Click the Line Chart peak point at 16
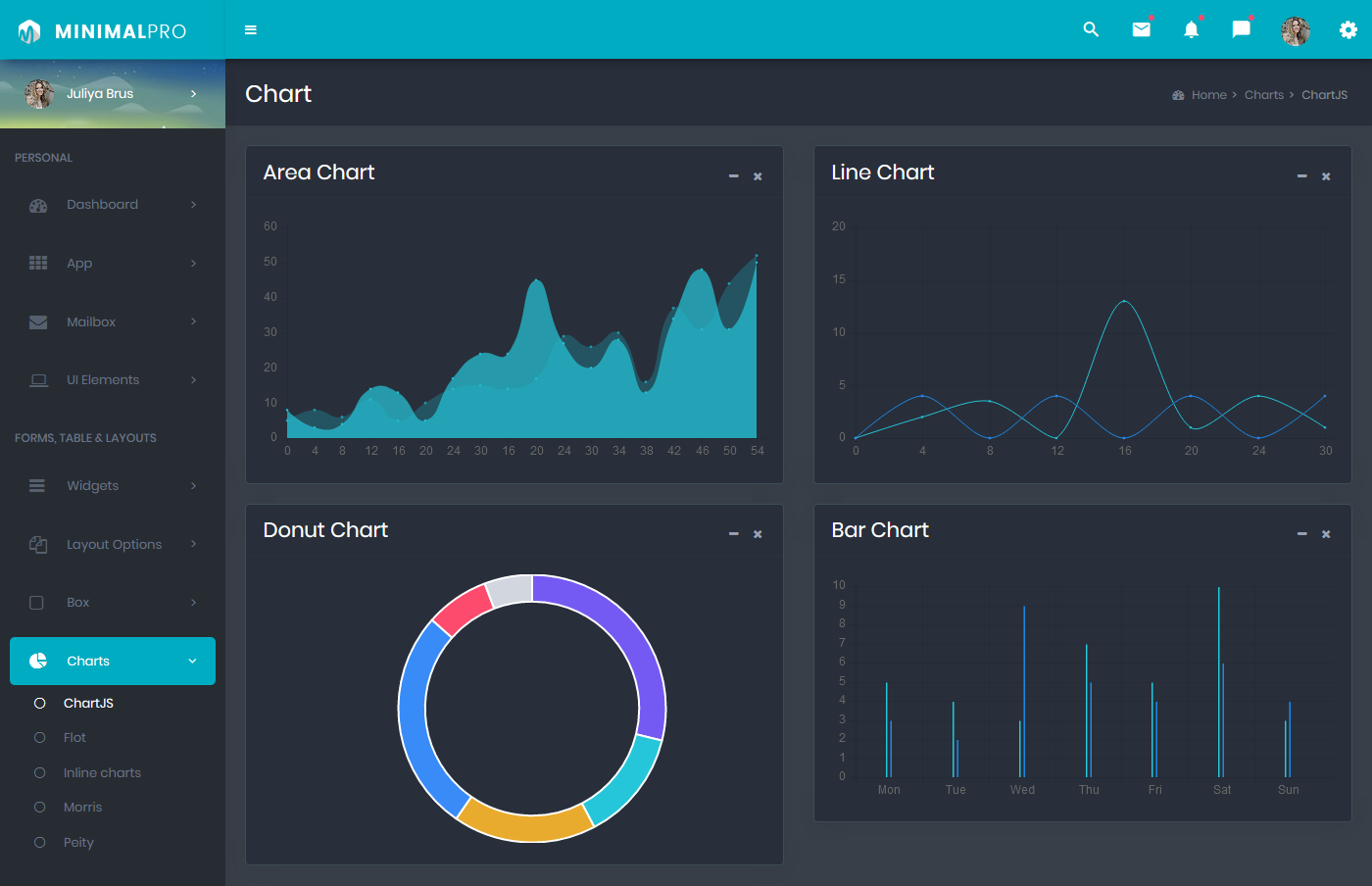The width and height of the screenshot is (1372, 886). click(x=1124, y=301)
